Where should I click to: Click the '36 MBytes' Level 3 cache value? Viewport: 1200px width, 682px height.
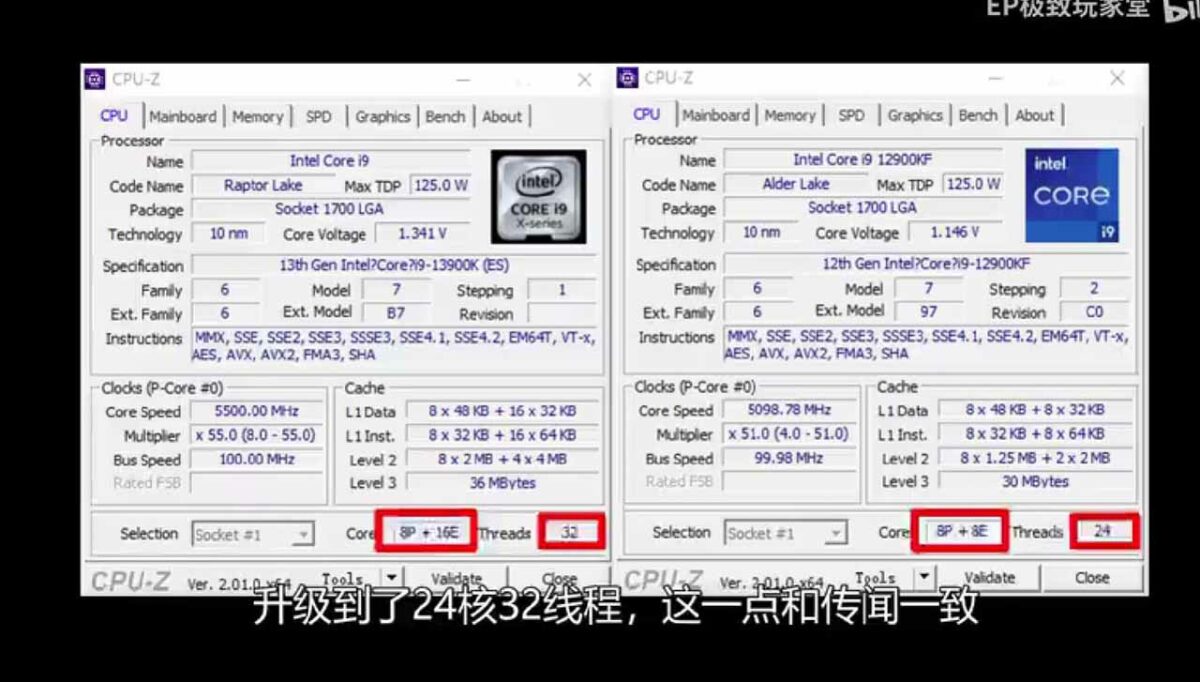tap(502, 484)
